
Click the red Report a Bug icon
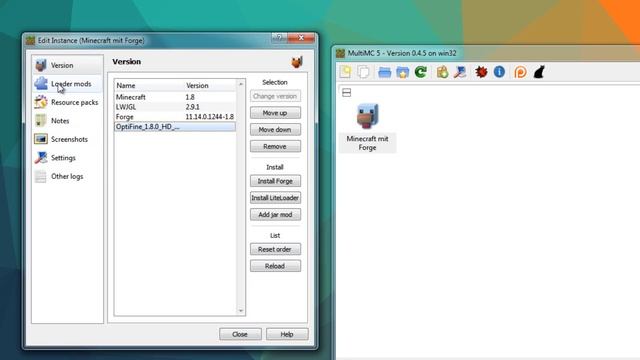pos(481,72)
